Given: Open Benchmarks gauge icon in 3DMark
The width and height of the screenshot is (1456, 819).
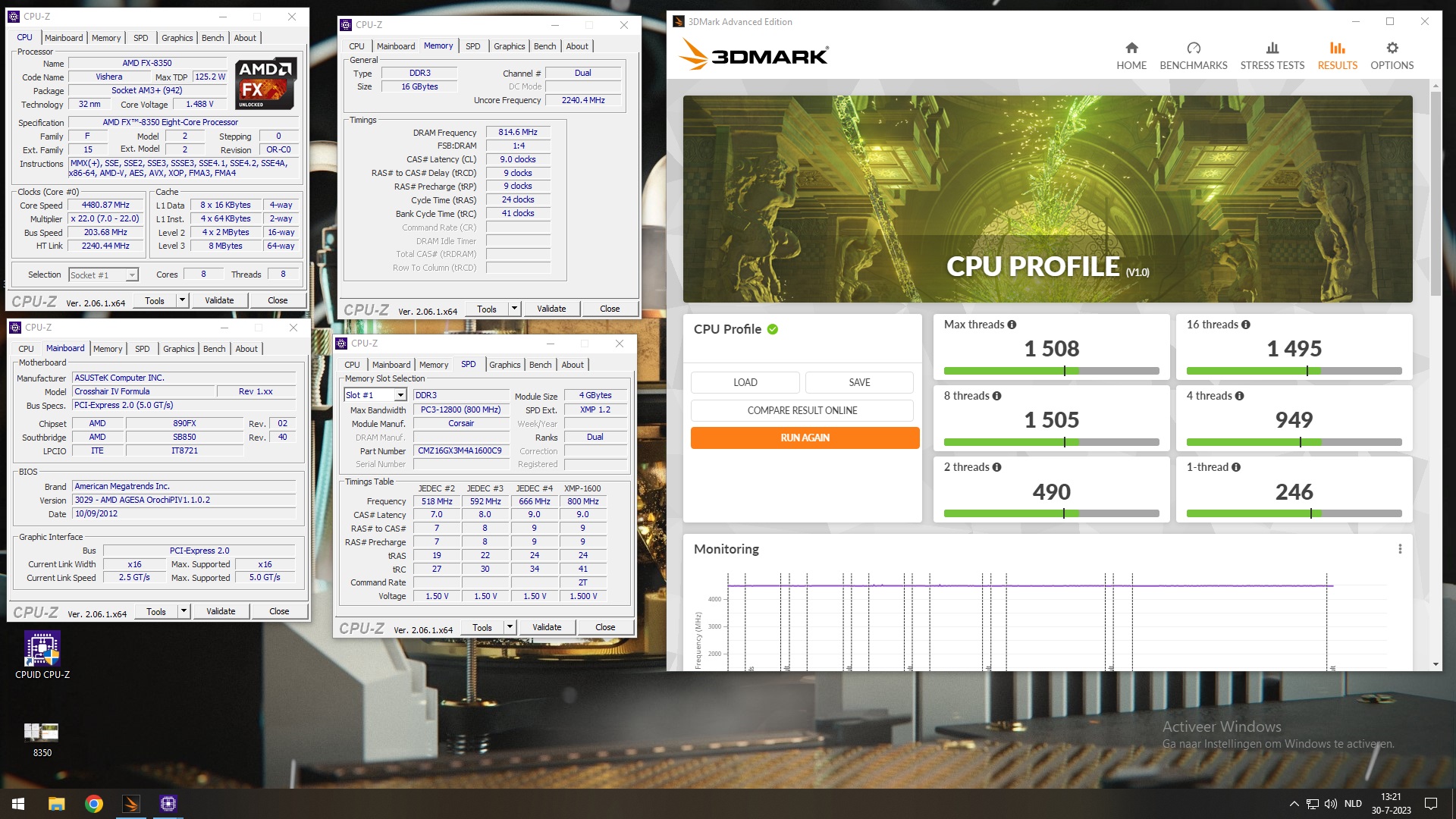Looking at the screenshot, I should [x=1194, y=48].
